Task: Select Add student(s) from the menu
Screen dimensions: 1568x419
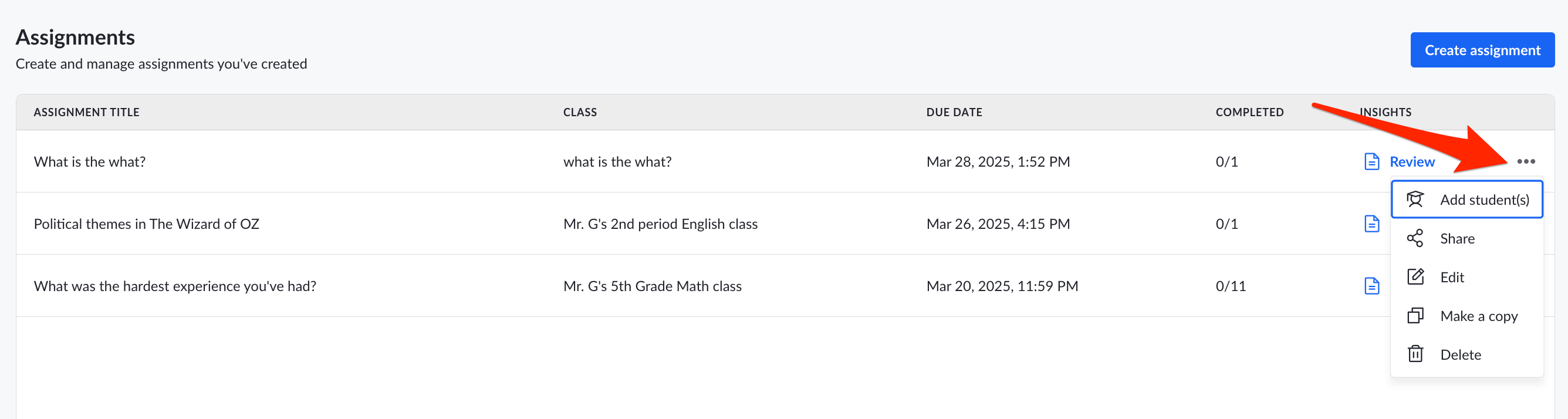Action: (1466, 199)
